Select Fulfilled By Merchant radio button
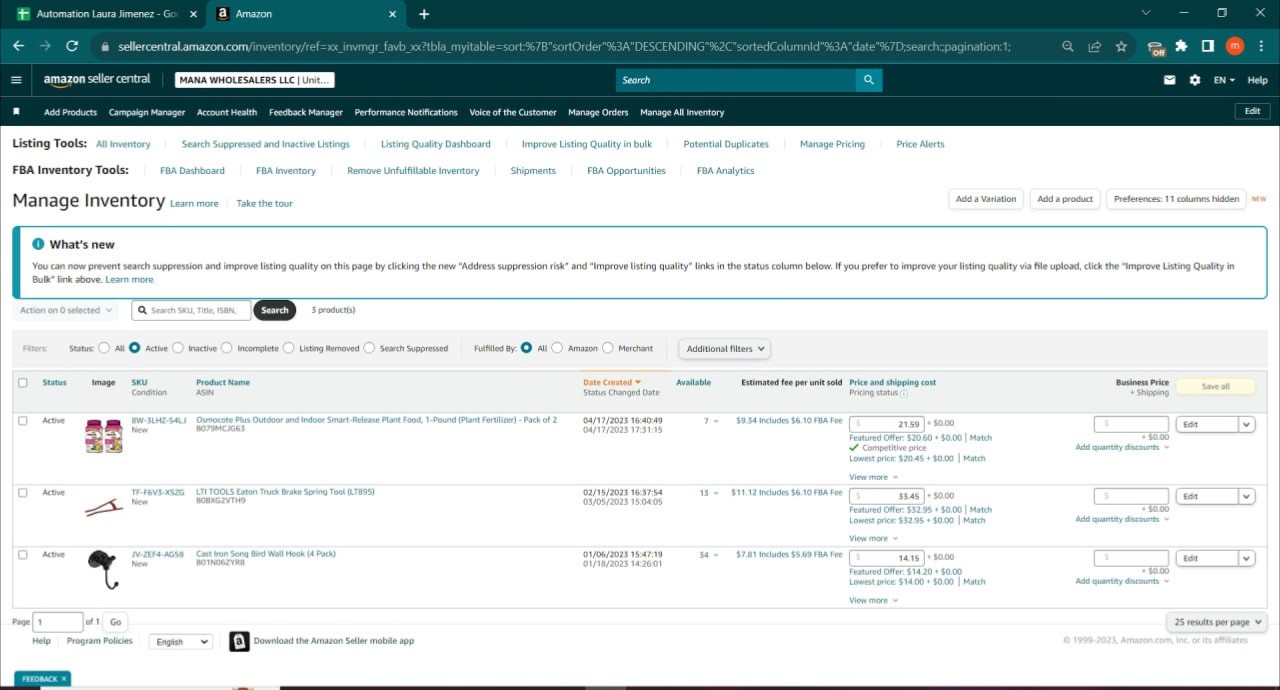 (x=608, y=348)
